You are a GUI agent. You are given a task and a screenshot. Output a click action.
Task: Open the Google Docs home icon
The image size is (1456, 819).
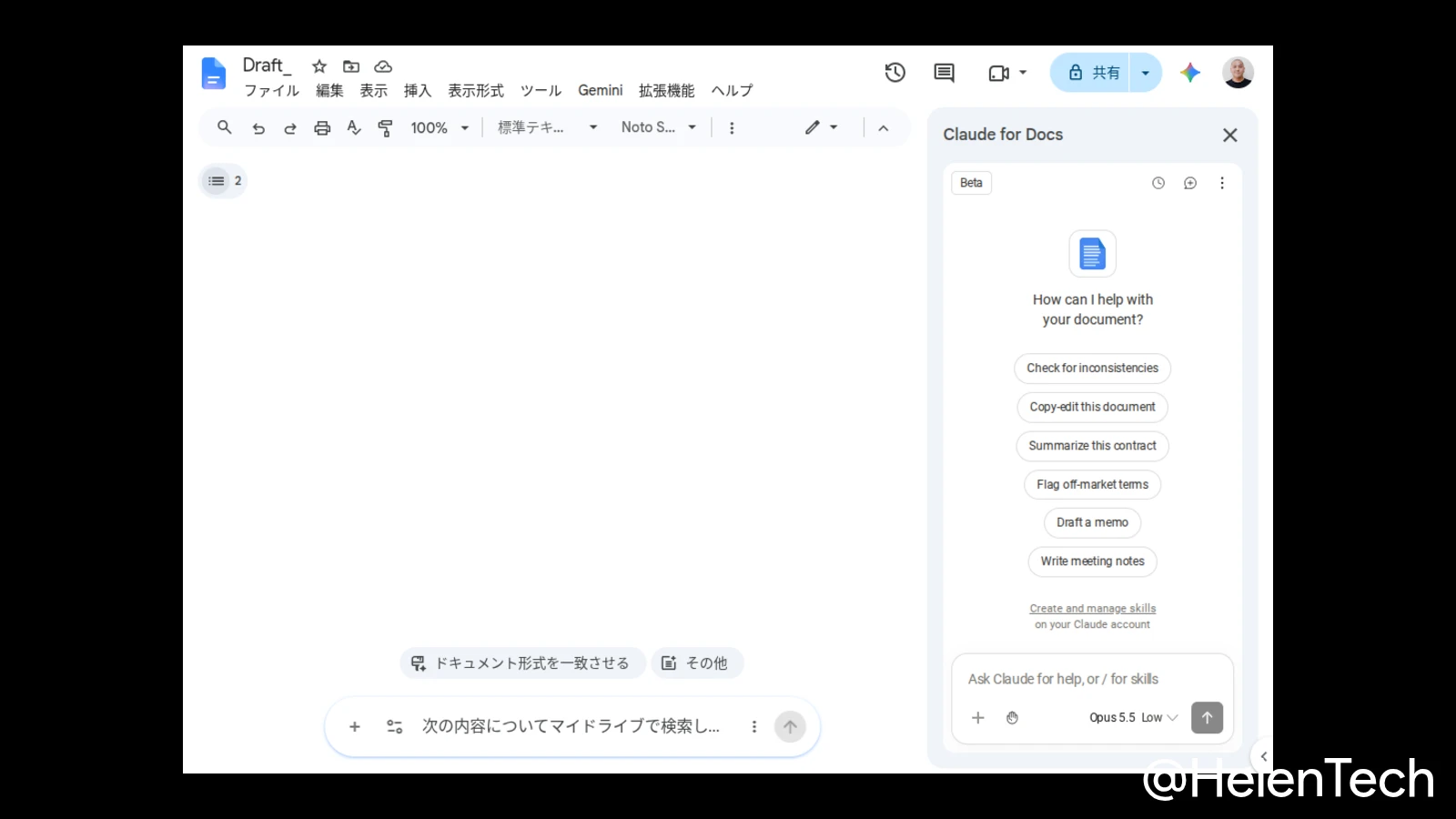click(213, 74)
